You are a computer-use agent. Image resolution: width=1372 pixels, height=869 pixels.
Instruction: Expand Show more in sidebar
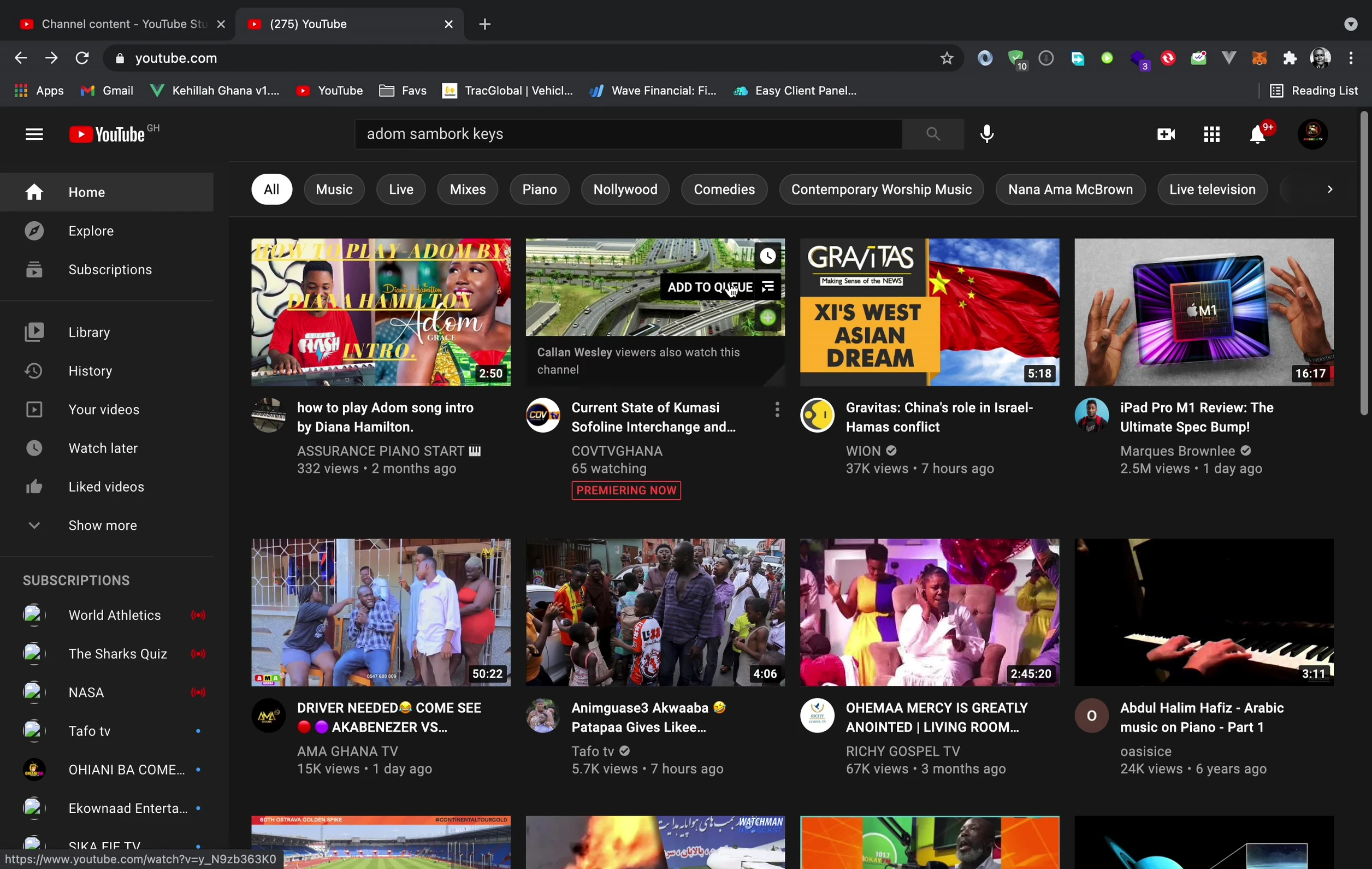[x=107, y=525]
